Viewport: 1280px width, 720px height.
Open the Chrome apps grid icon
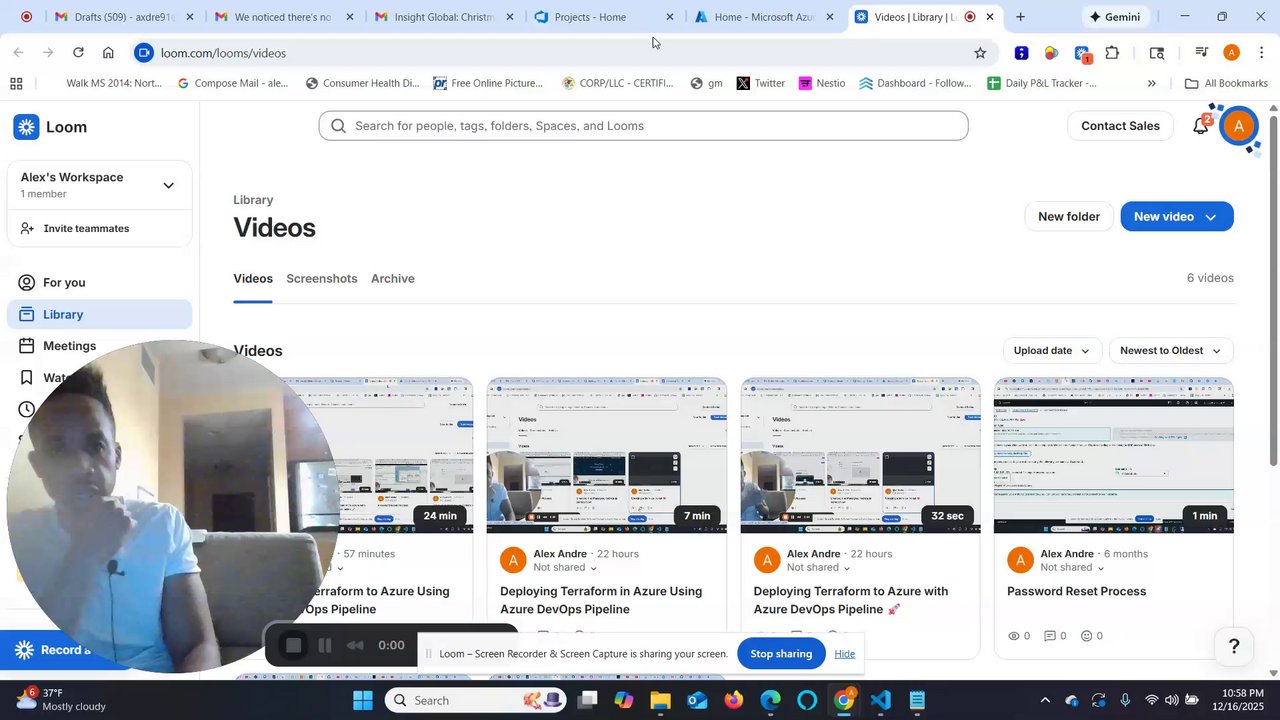[16, 83]
